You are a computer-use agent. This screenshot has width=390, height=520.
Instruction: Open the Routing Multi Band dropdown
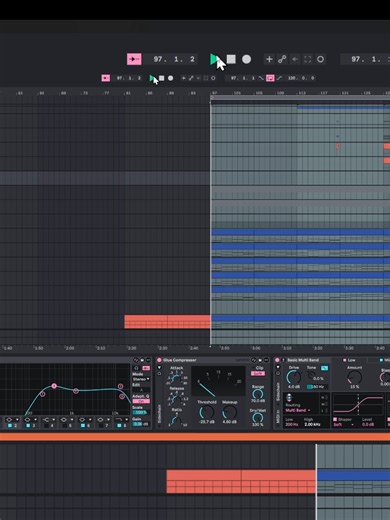(298, 410)
